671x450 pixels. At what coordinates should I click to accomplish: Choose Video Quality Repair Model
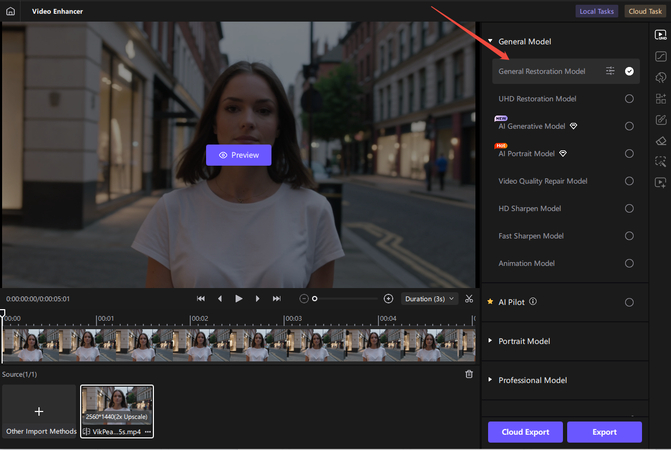coord(629,181)
